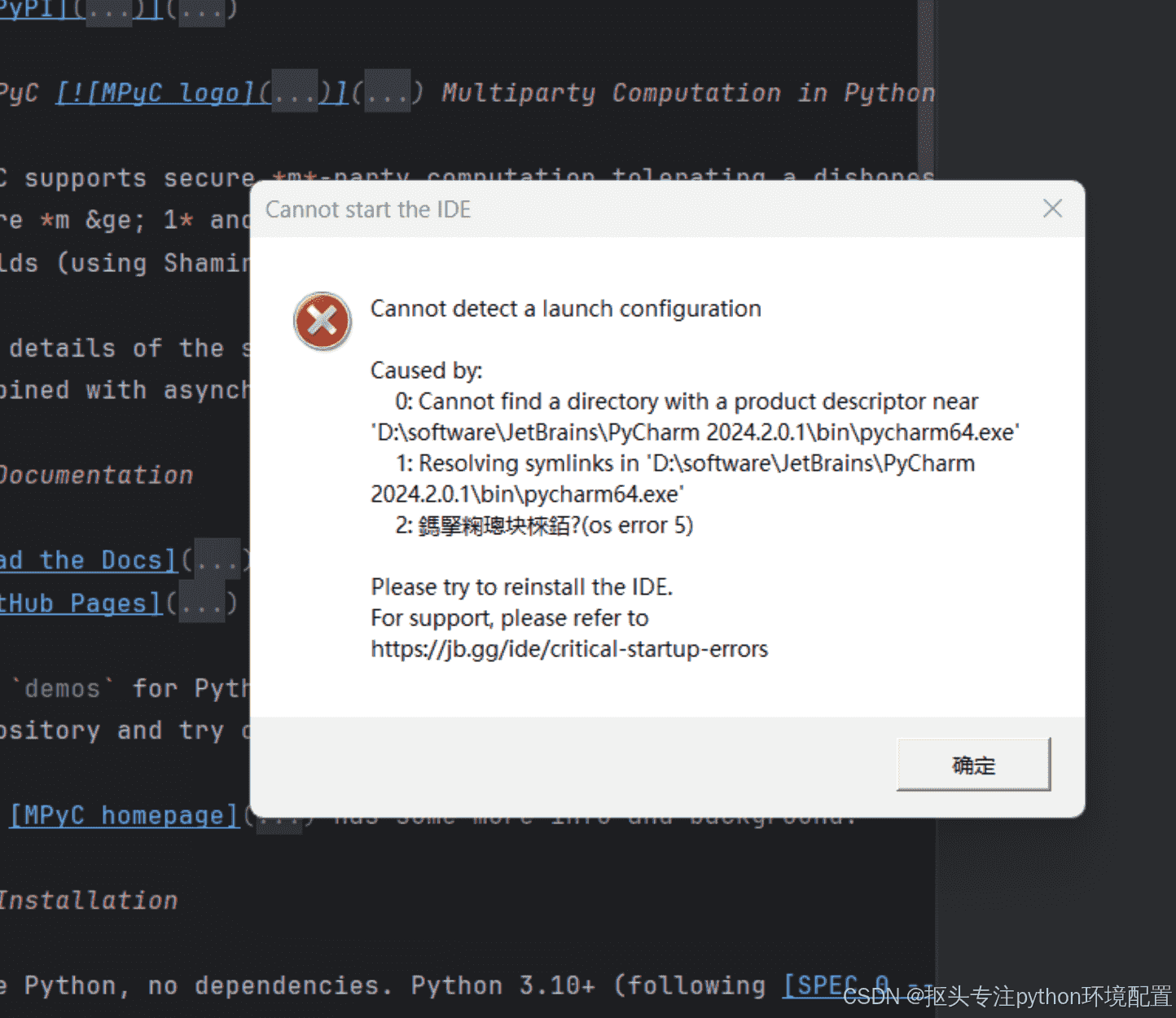This screenshot has height=1018, width=1176.
Task: Open the 'the Docs' link in editor
Action: (x=88, y=560)
